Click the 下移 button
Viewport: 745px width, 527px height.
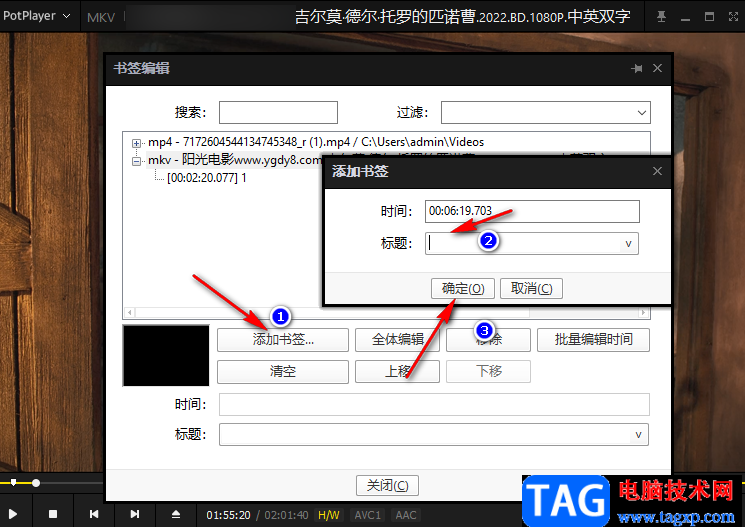[x=488, y=372]
